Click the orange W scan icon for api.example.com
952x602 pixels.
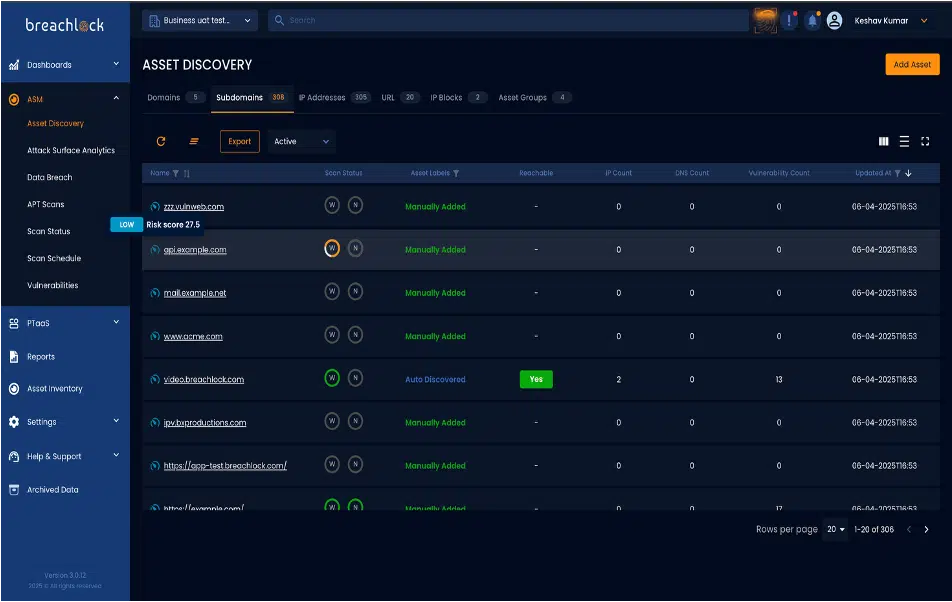[332, 248]
